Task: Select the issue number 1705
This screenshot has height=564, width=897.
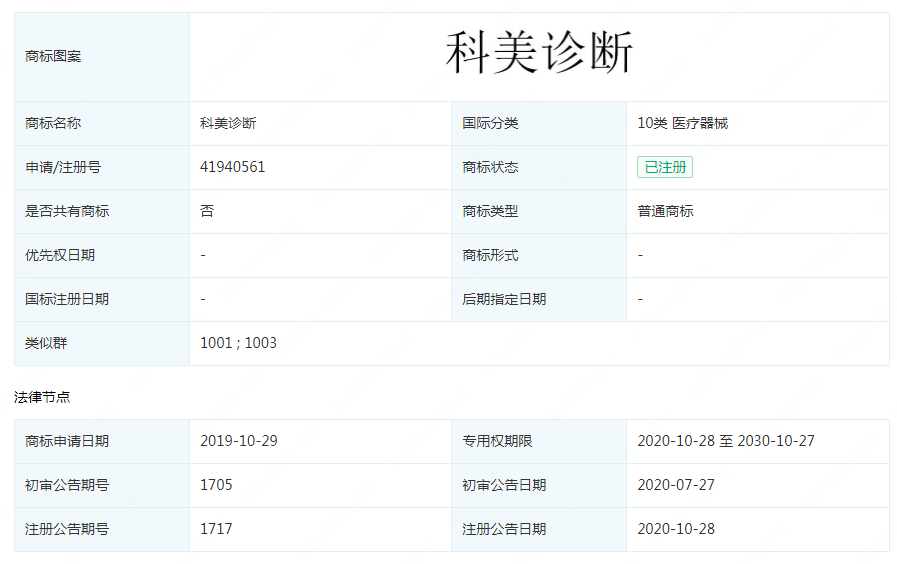Action: (x=216, y=485)
